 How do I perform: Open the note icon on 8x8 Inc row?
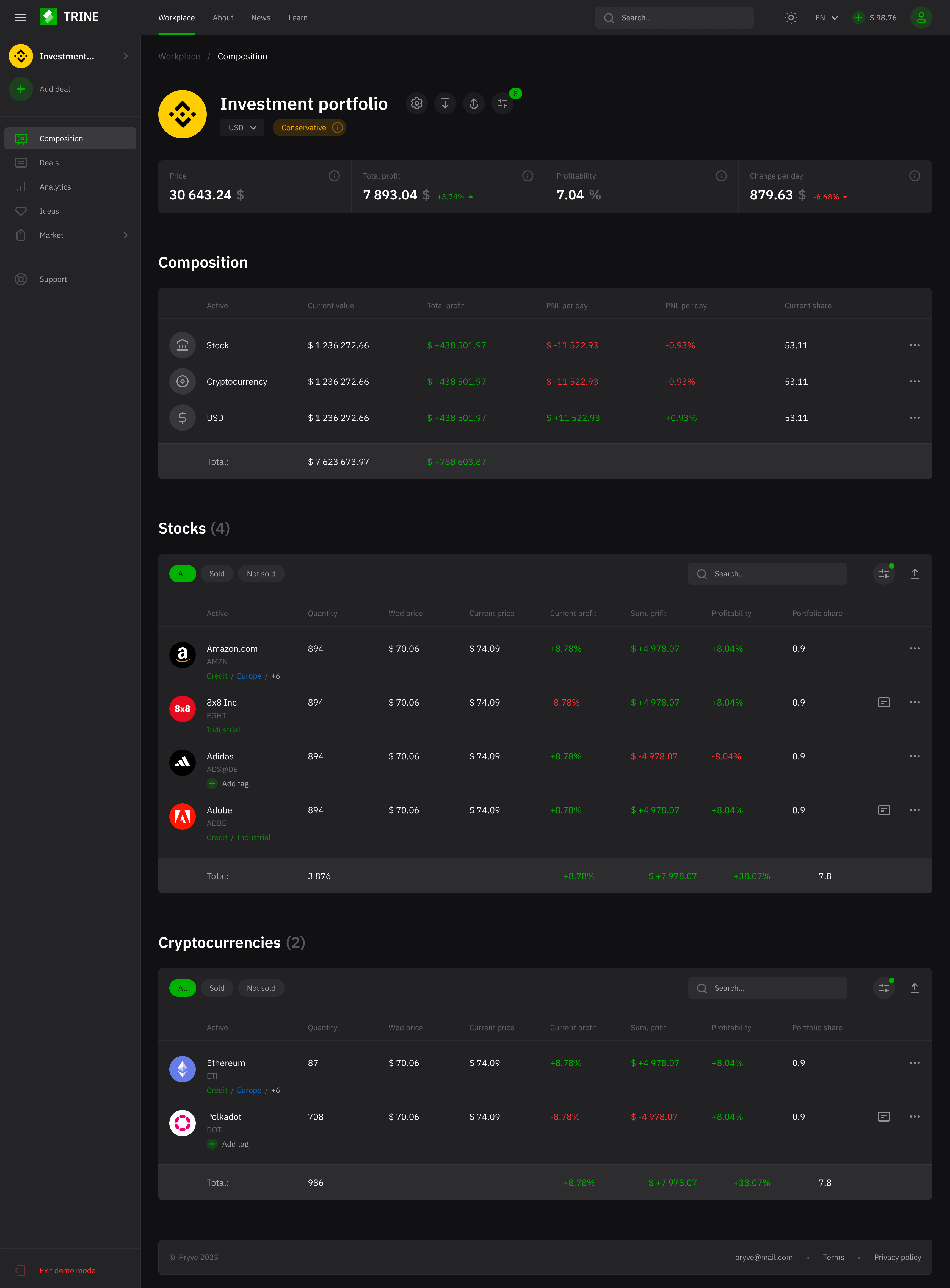pyautogui.click(x=884, y=702)
